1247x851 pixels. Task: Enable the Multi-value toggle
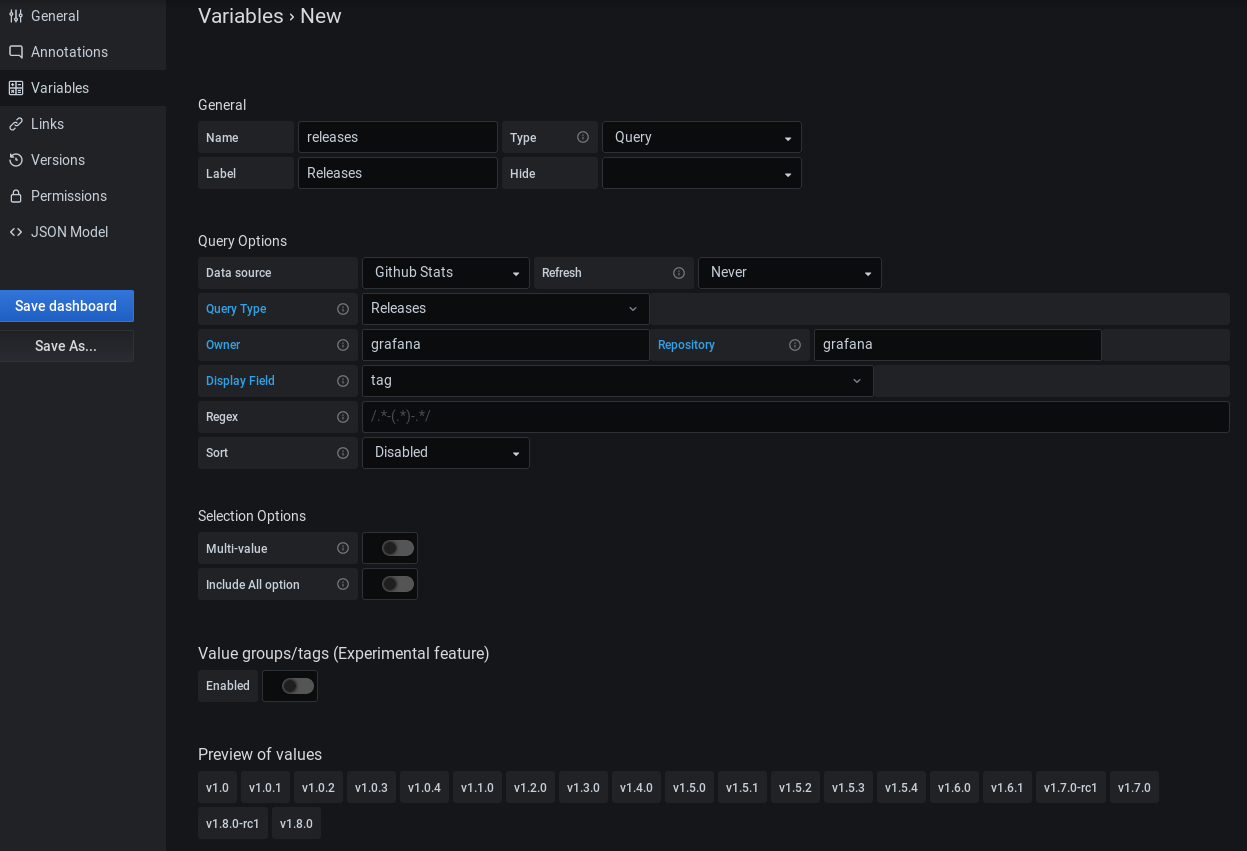pyautogui.click(x=390, y=547)
